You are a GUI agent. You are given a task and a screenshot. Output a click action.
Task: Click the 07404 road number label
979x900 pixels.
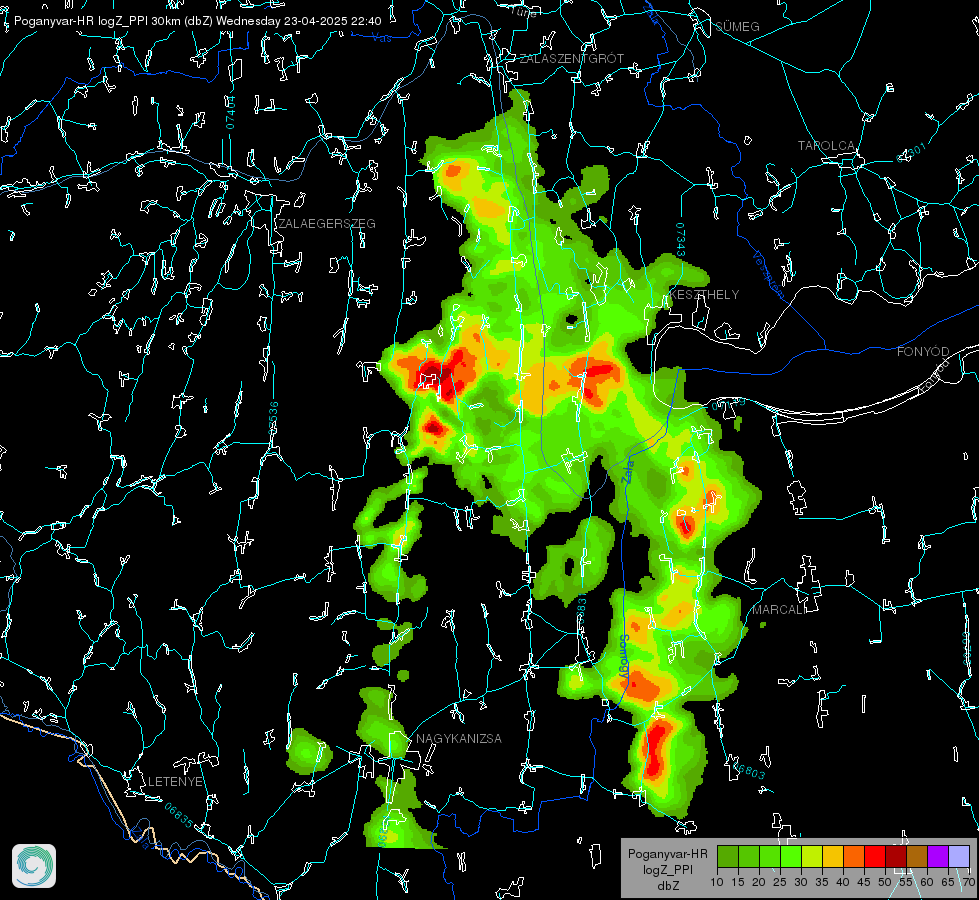pos(231,112)
